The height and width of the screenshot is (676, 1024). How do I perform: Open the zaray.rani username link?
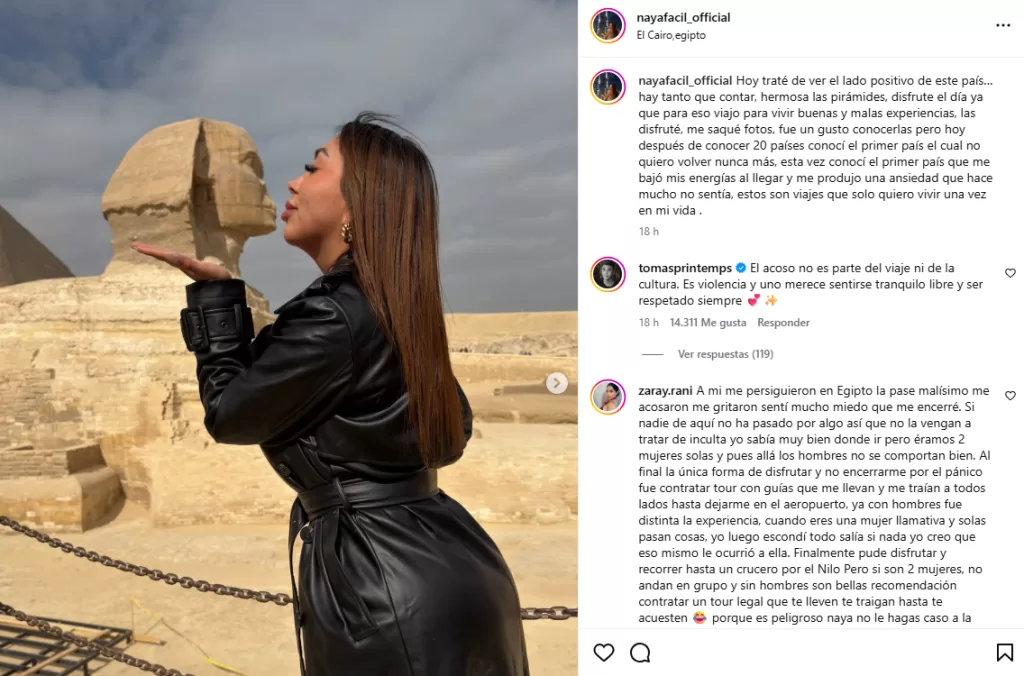click(665, 391)
